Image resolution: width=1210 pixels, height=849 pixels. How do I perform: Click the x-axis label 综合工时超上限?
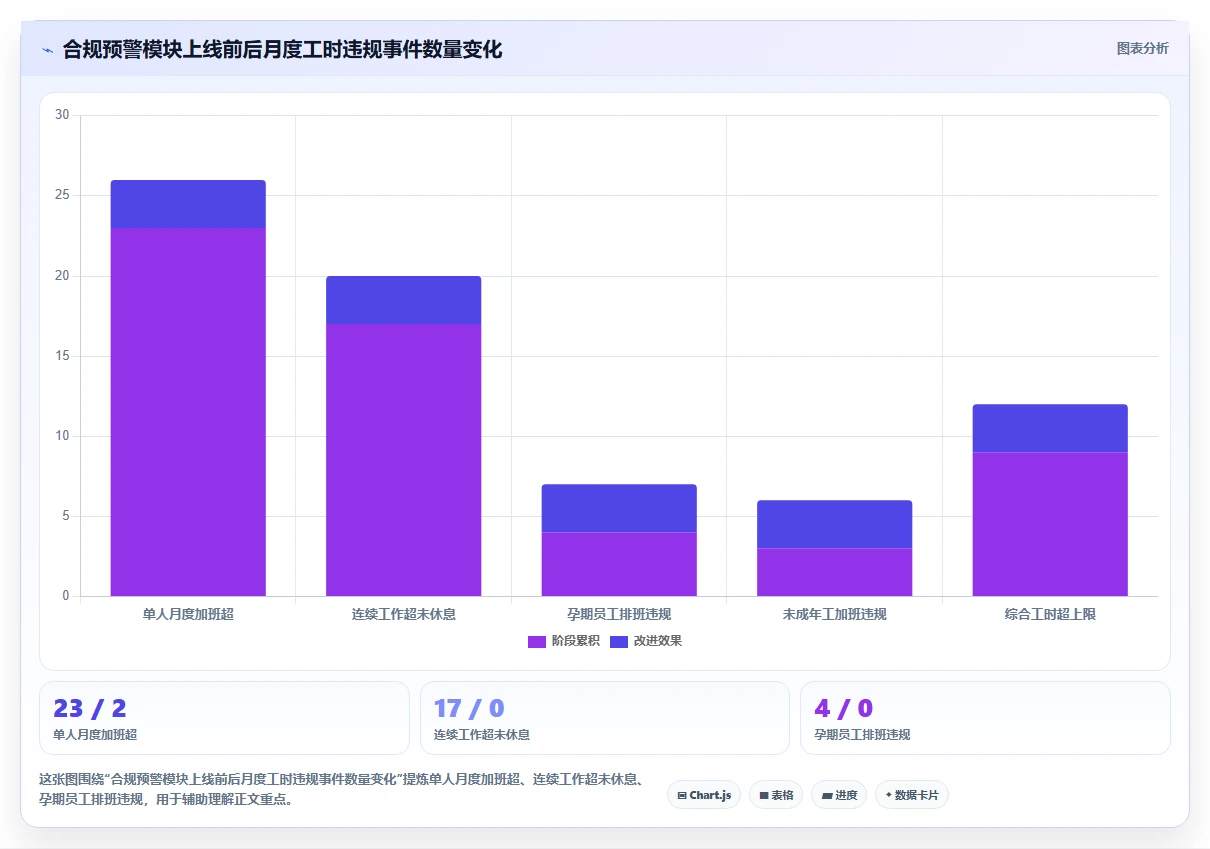pyautogui.click(x=1050, y=614)
